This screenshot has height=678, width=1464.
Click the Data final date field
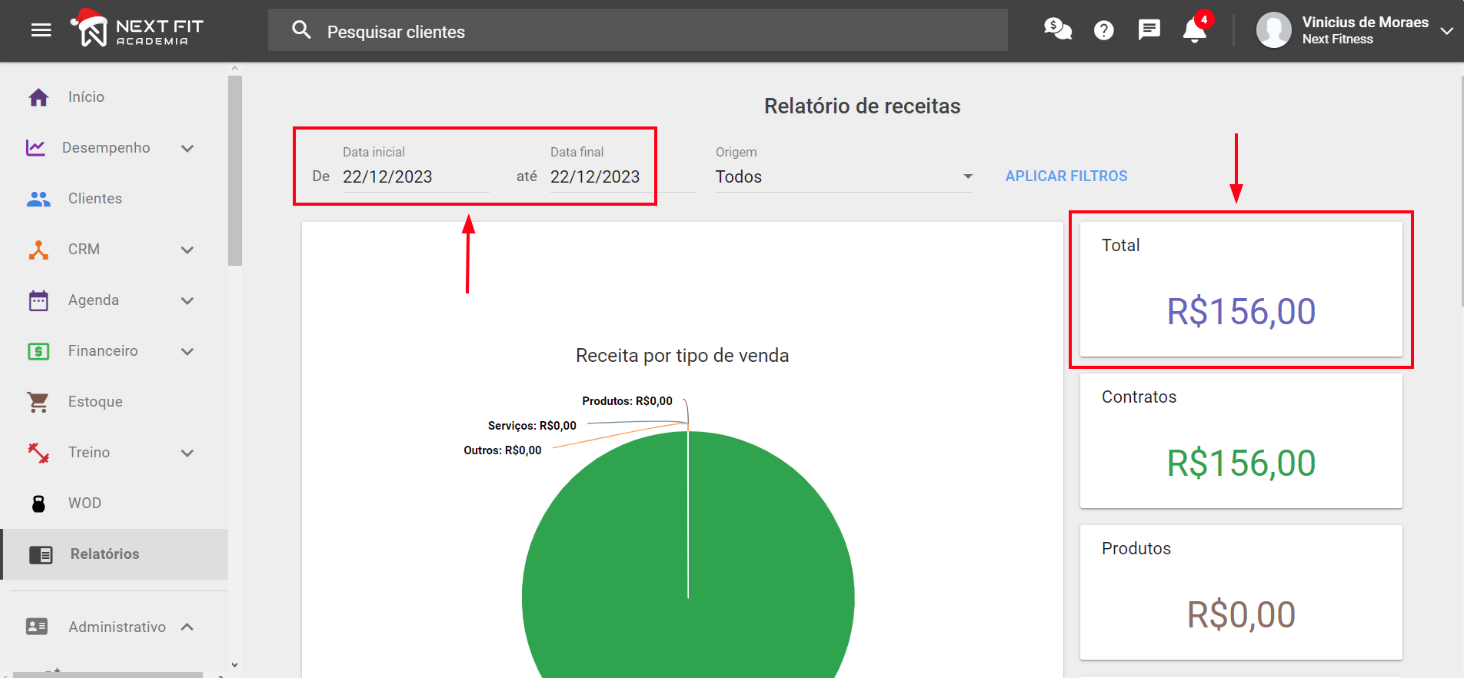pos(623,176)
